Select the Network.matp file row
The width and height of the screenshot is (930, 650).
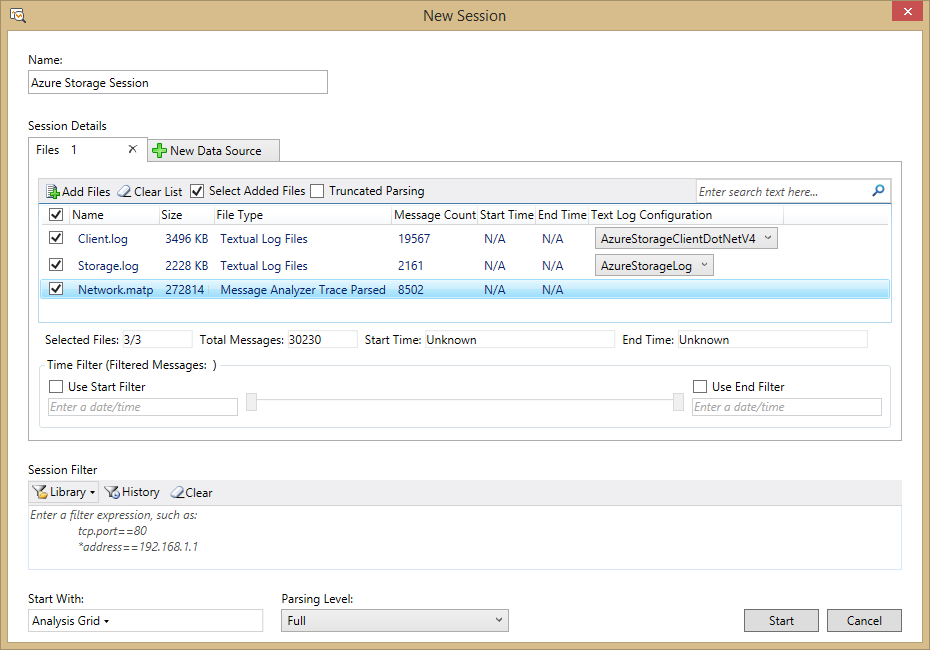pos(465,289)
